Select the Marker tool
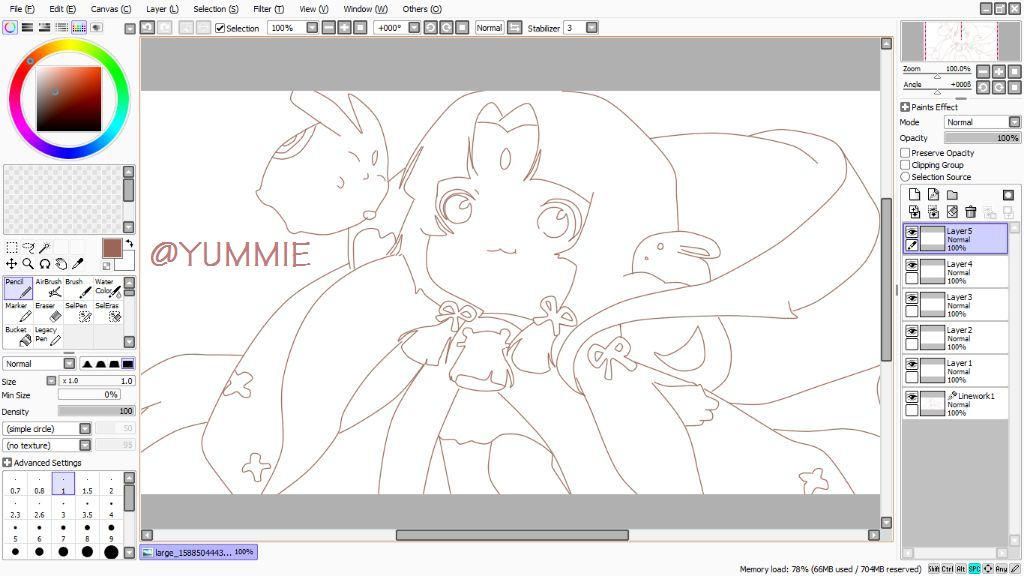This screenshot has height=576, width=1024. click(x=18, y=312)
